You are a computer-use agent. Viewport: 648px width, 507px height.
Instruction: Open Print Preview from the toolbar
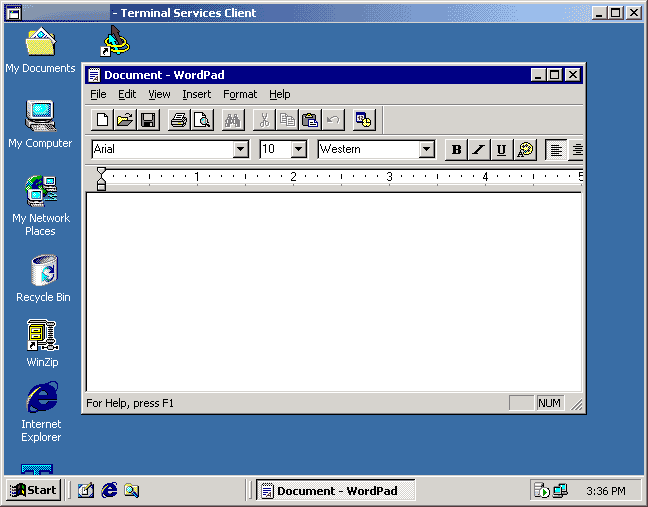(202, 120)
